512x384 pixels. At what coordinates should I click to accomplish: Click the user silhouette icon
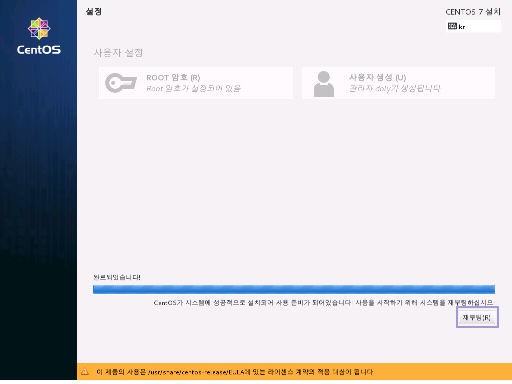324,84
